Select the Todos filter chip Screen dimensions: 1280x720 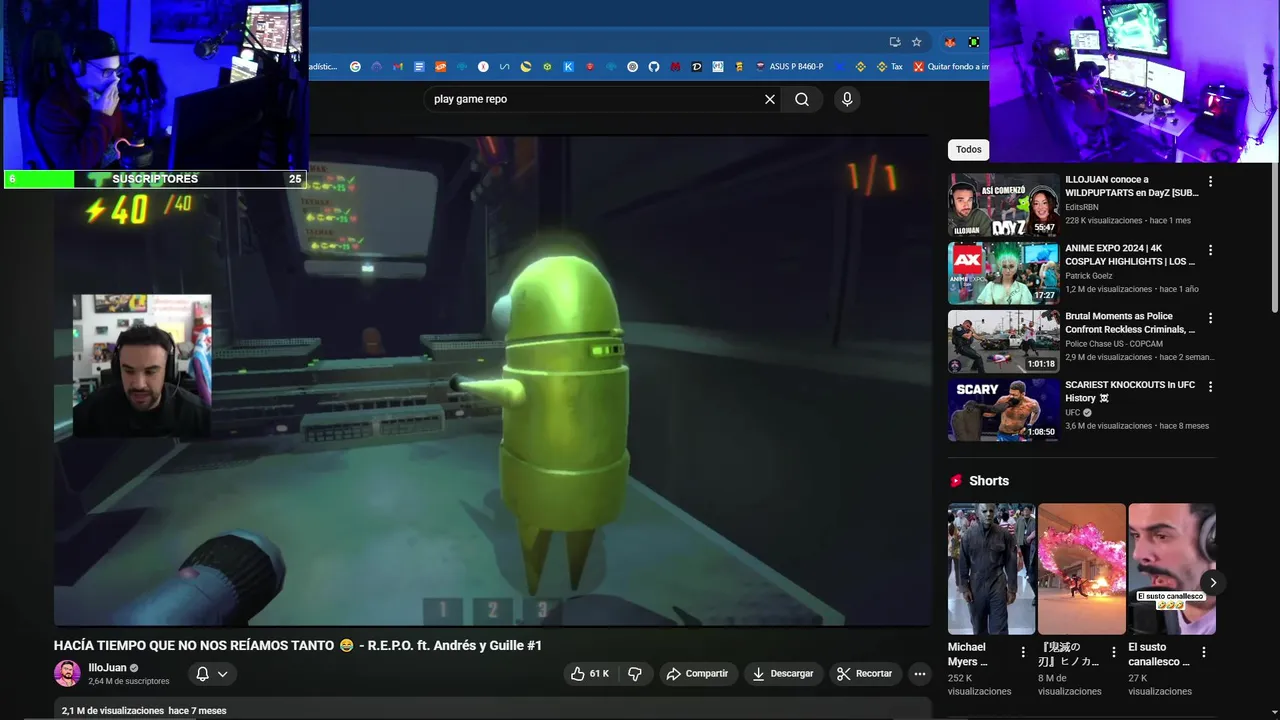(x=968, y=149)
